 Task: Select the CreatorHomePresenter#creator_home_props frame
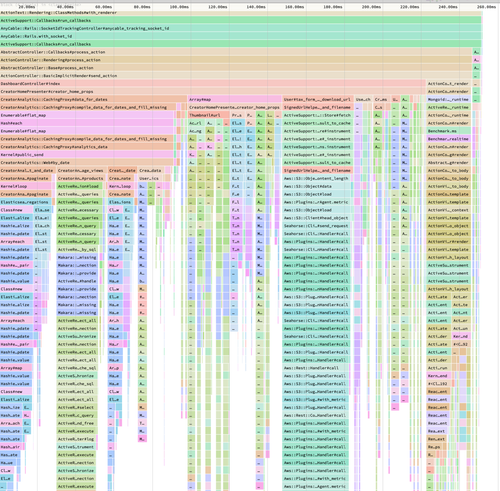point(213,92)
